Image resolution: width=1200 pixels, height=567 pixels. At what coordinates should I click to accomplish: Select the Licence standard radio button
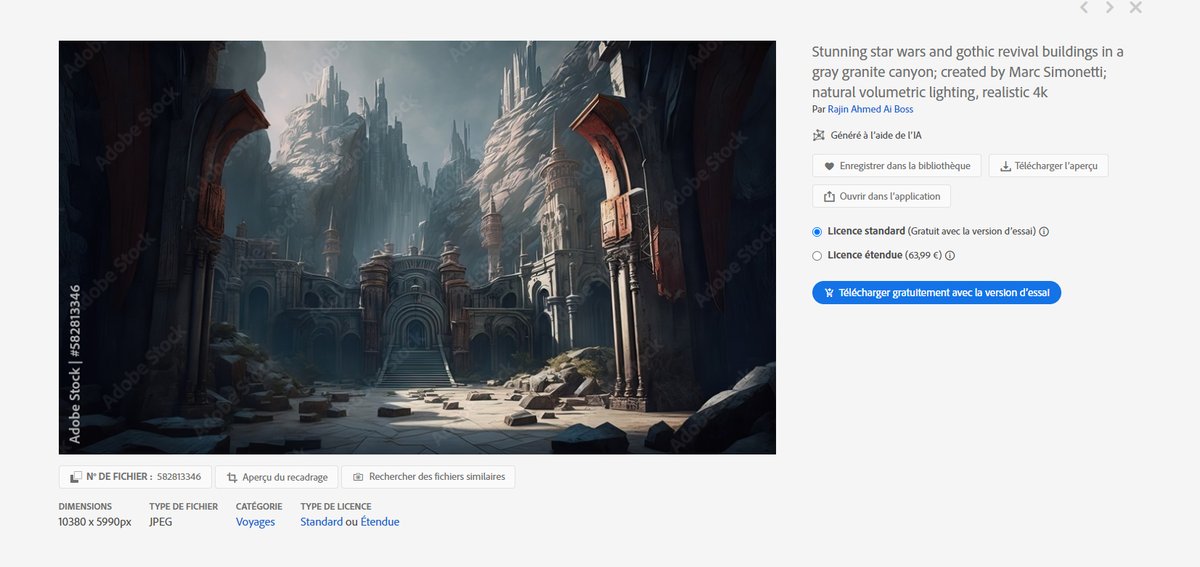(x=817, y=231)
